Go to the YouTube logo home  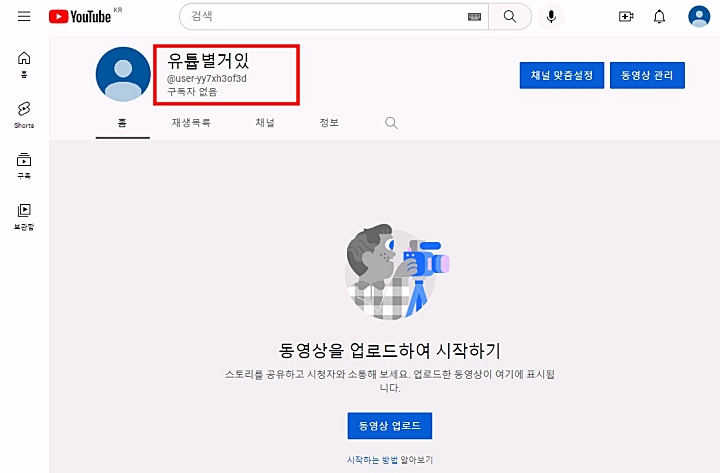pyautogui.click(x=80, y=17)
